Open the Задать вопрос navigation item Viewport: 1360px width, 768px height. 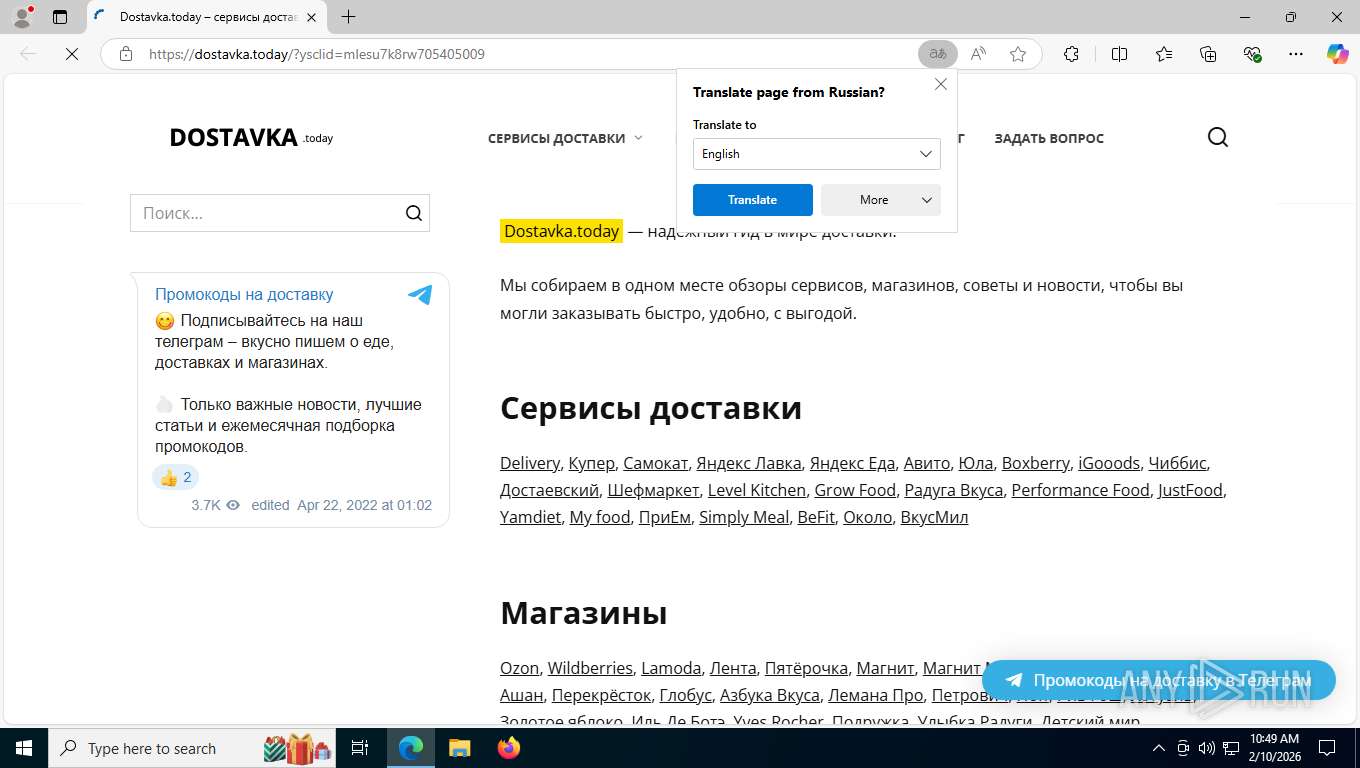coord(1049,138)
